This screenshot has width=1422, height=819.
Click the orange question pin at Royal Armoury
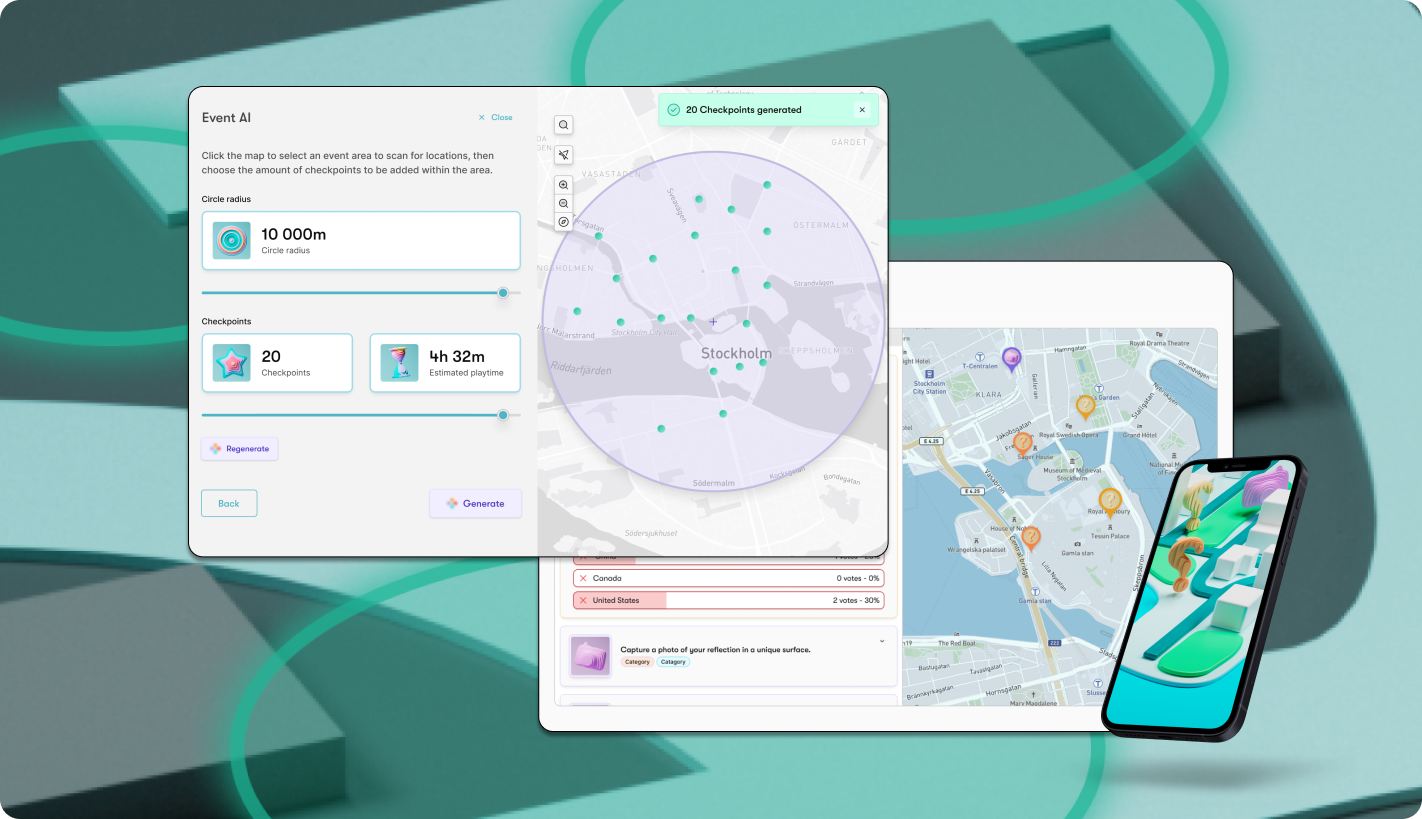(1110, 500)
